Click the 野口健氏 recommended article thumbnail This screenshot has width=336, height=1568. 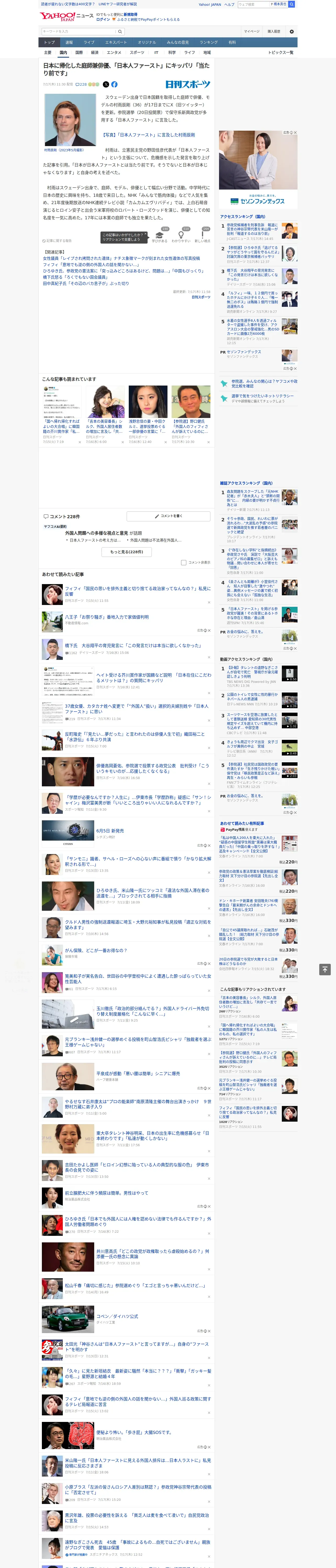point(191,402)
